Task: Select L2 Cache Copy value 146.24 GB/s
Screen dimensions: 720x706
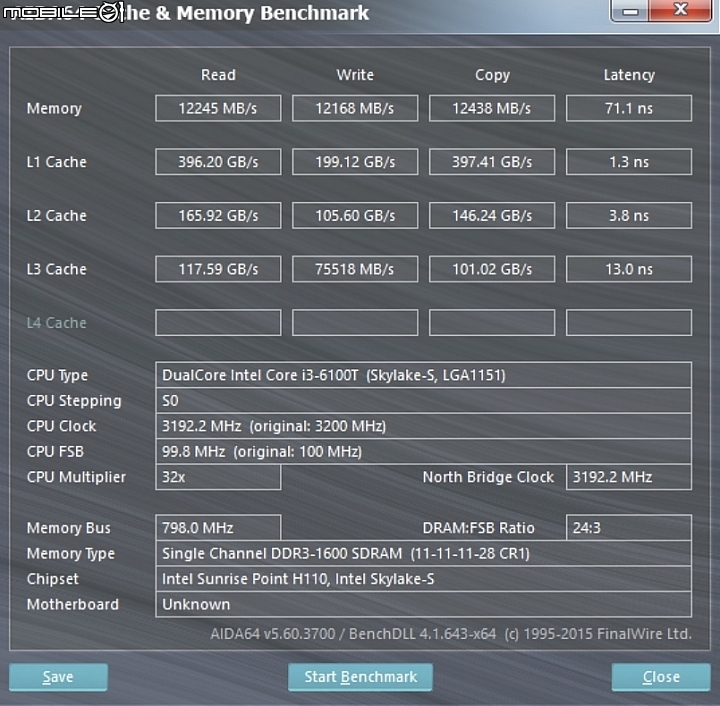Action: click(492, 215)
